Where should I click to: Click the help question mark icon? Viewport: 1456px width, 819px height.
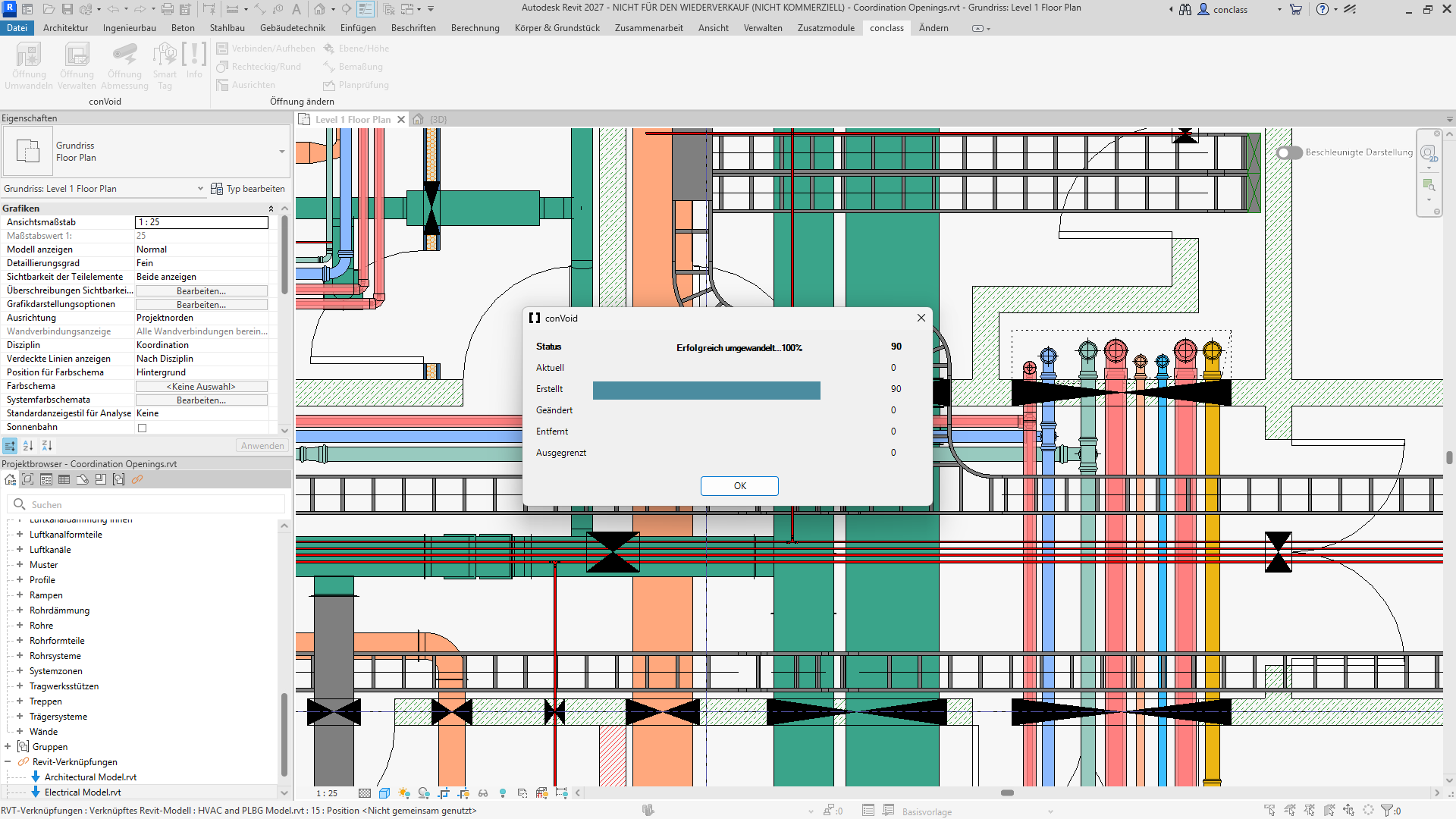[1323, 9]
